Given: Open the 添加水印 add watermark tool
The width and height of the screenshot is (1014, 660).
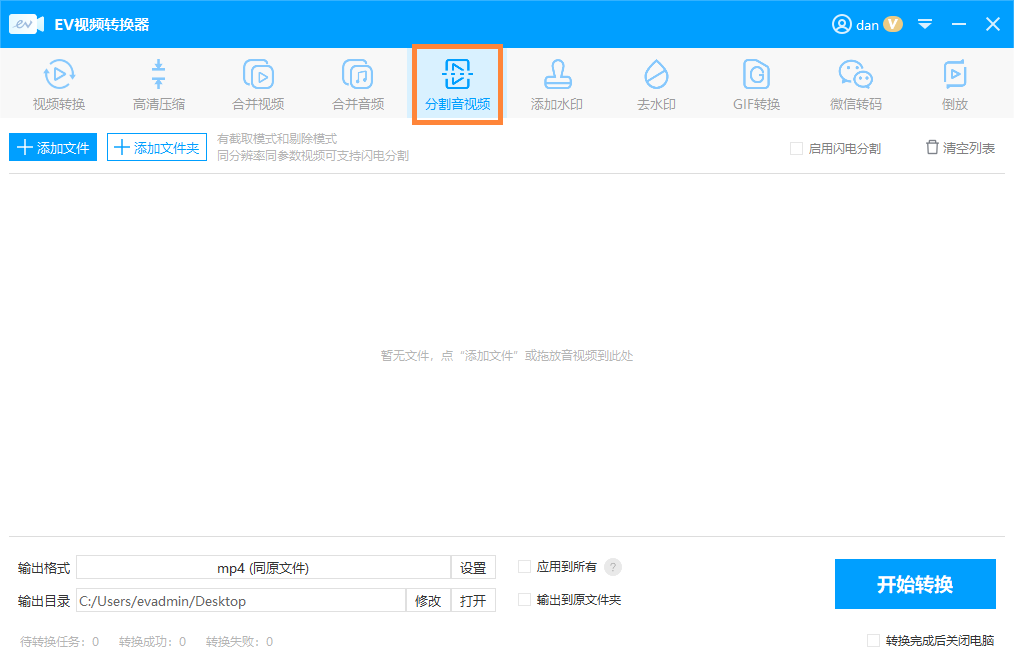Looking at the screenshot, I should pyautogui.click(x=556, y=84).
